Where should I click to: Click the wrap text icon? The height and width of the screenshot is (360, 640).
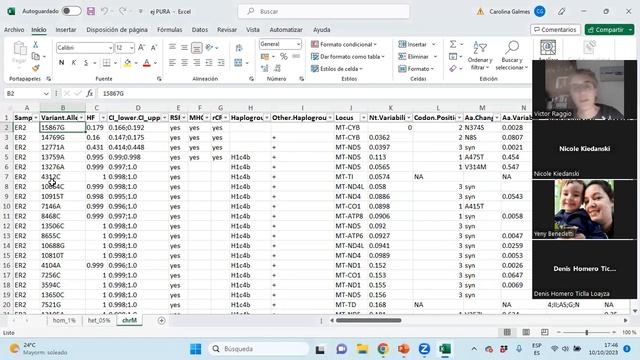pos(239,48)
